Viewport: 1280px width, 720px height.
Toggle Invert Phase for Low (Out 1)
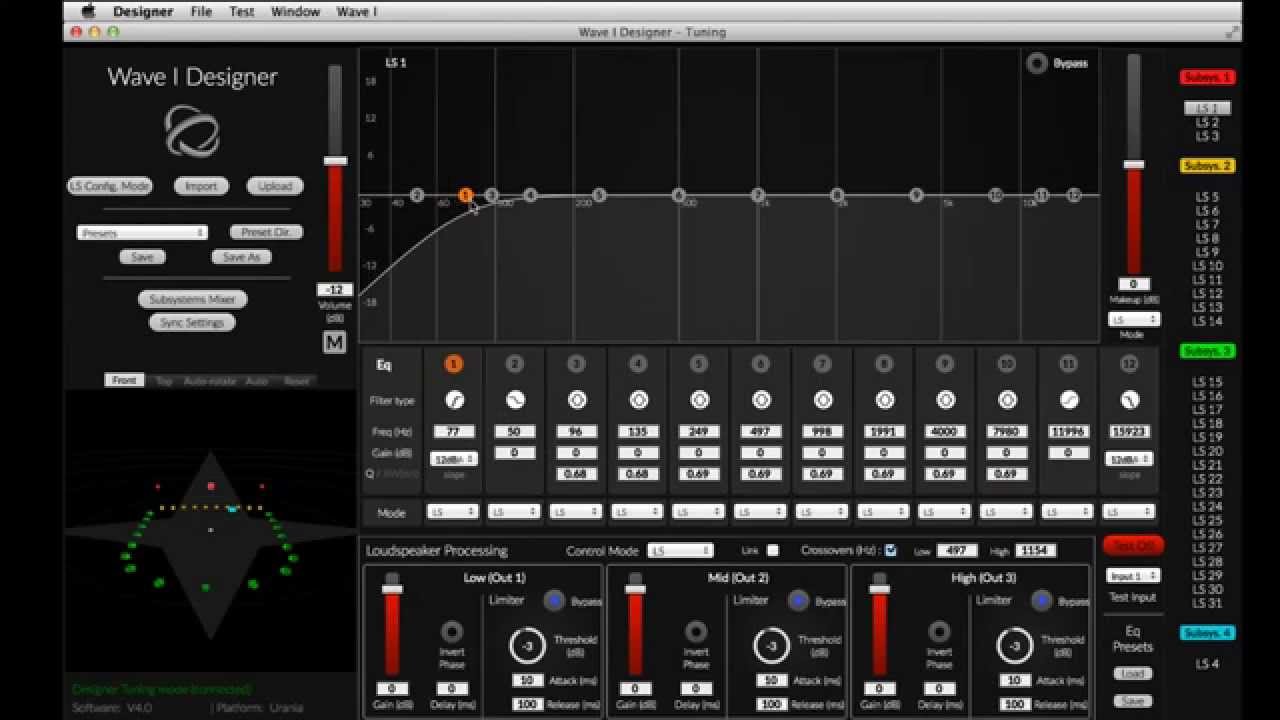click(x=452, y=631)
